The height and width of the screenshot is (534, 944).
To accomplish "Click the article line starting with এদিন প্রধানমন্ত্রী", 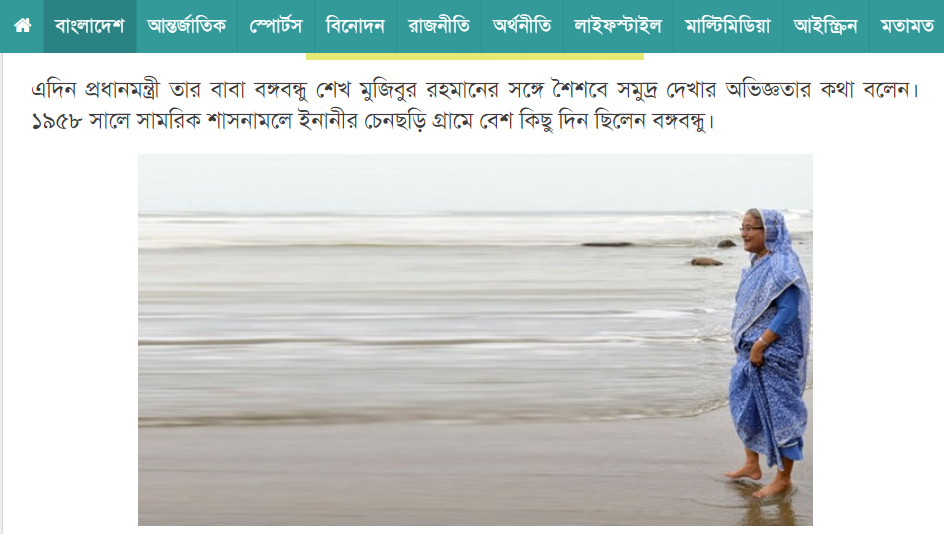I will [475, 90].
